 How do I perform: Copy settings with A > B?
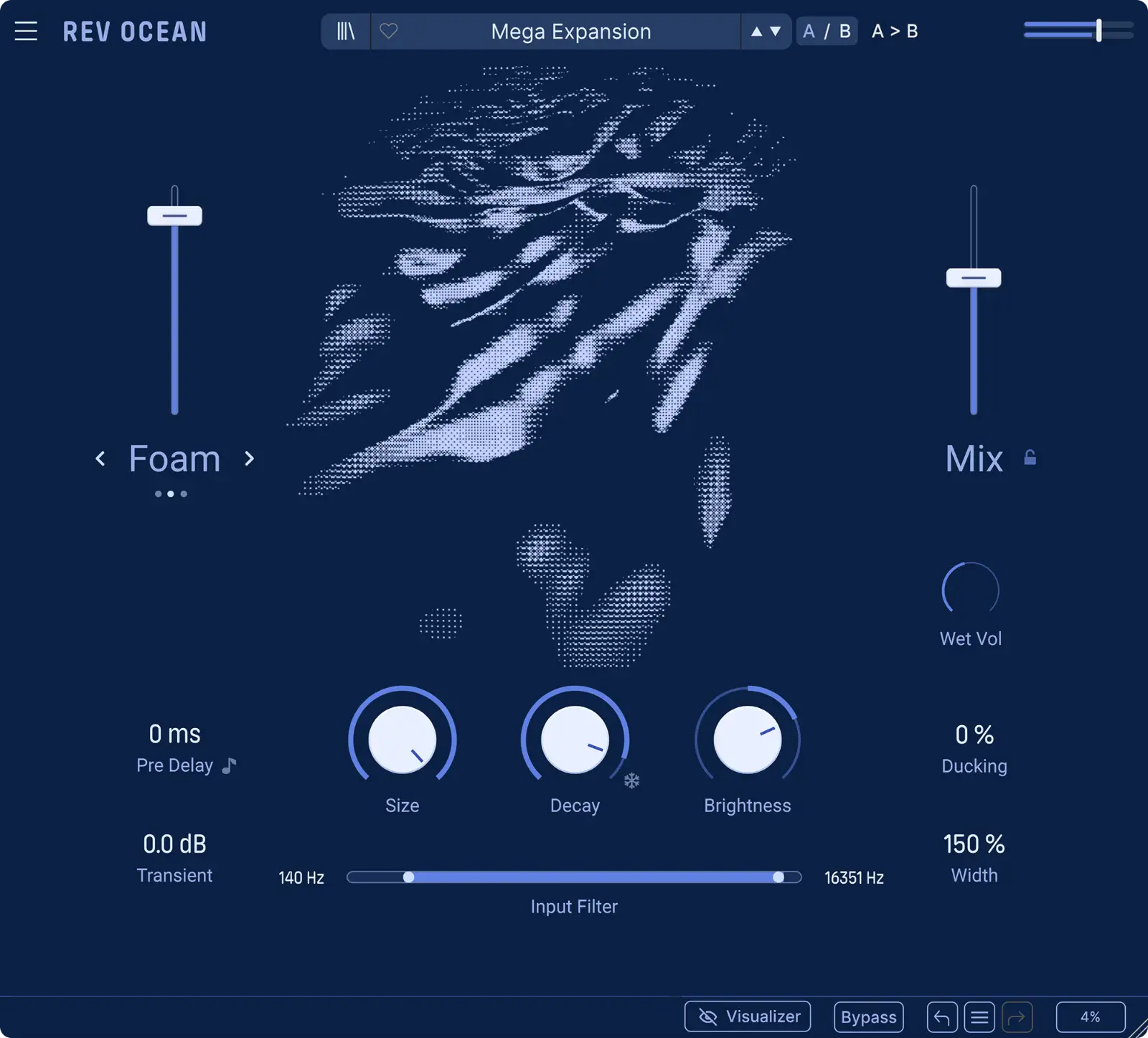click(x=895, y=31)
